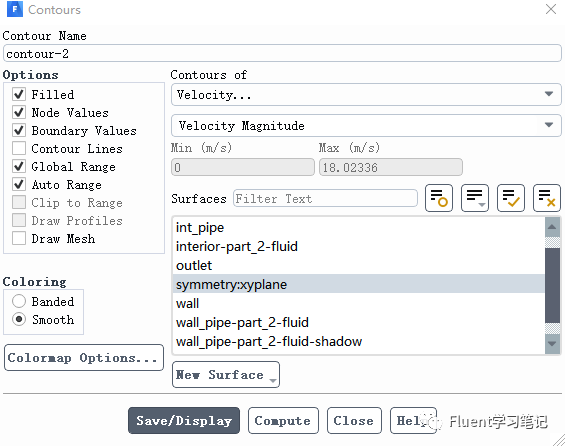Screen dimensions: 565x446
Task: Click the toggle tree view surfaces icon
Action: (439, 198)
